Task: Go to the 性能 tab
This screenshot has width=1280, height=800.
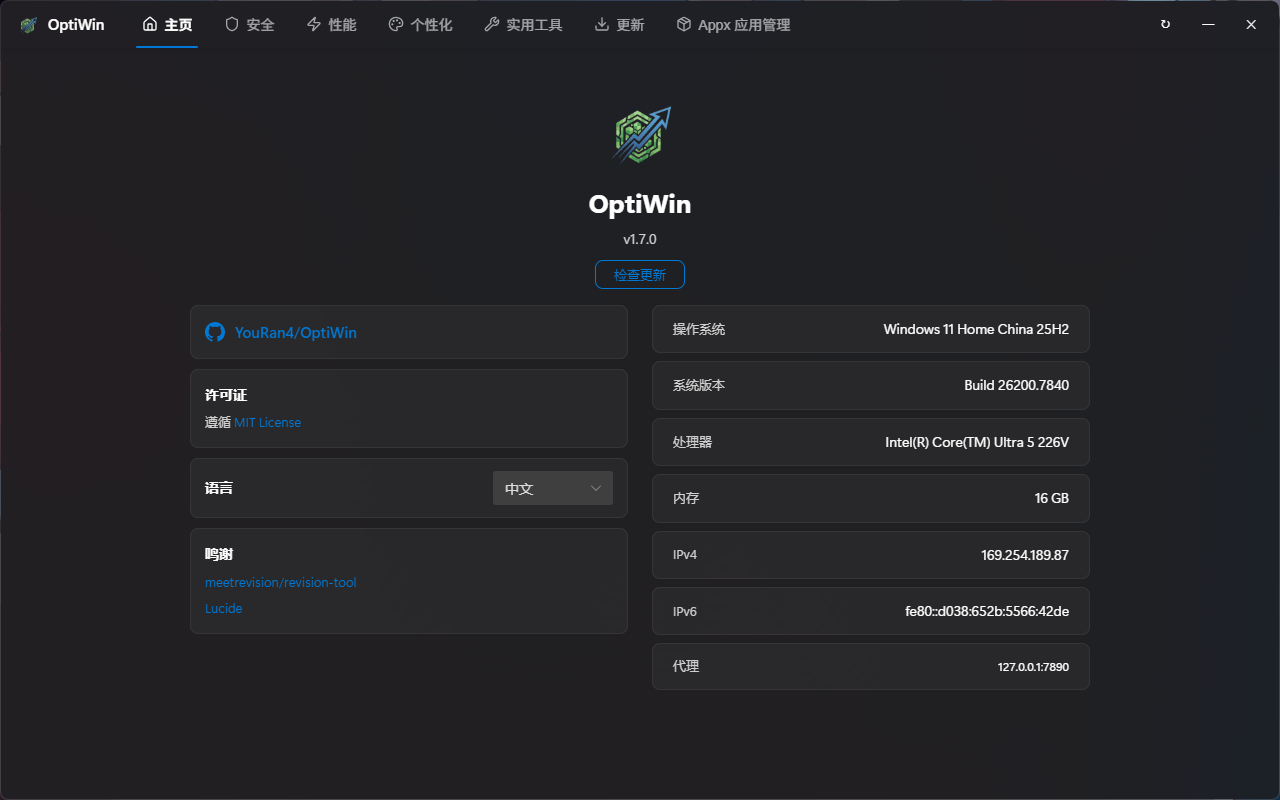Action: [331, 25]
